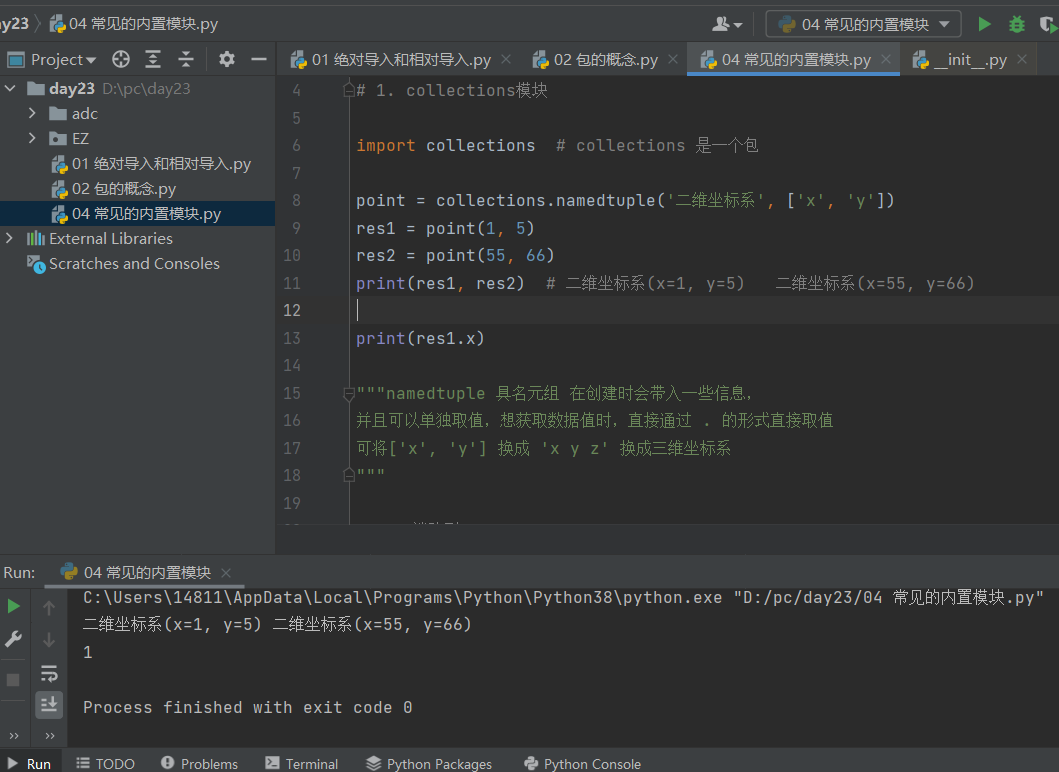
Task: Close the 04 常见的内置模块 Run tab
Action: (226, 573)
